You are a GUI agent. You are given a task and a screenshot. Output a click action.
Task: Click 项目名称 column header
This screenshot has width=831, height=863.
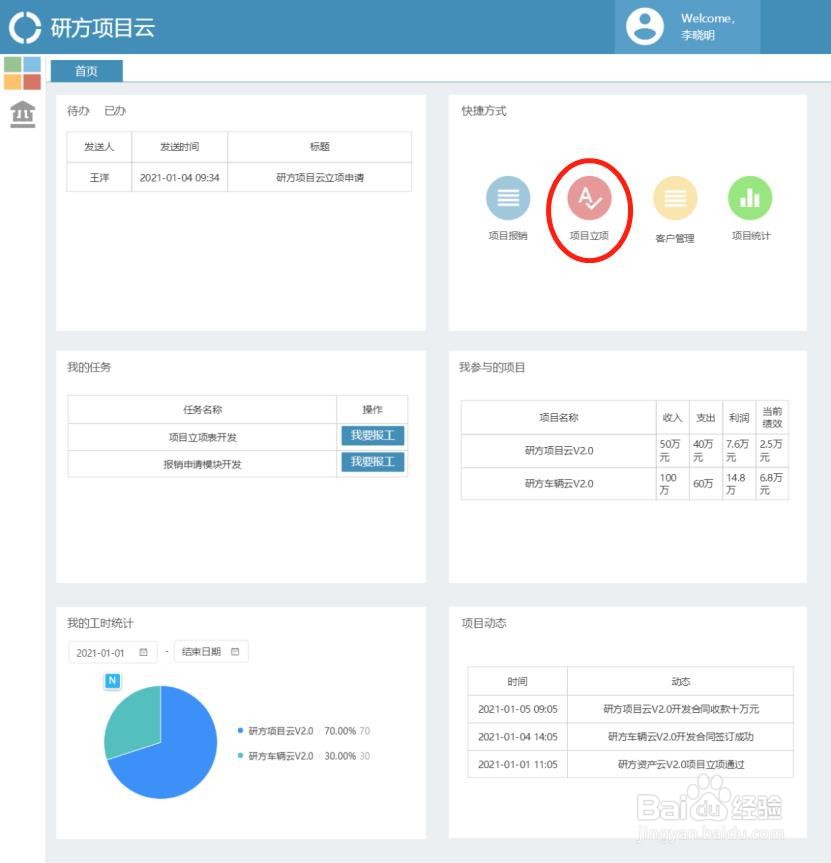559,417
